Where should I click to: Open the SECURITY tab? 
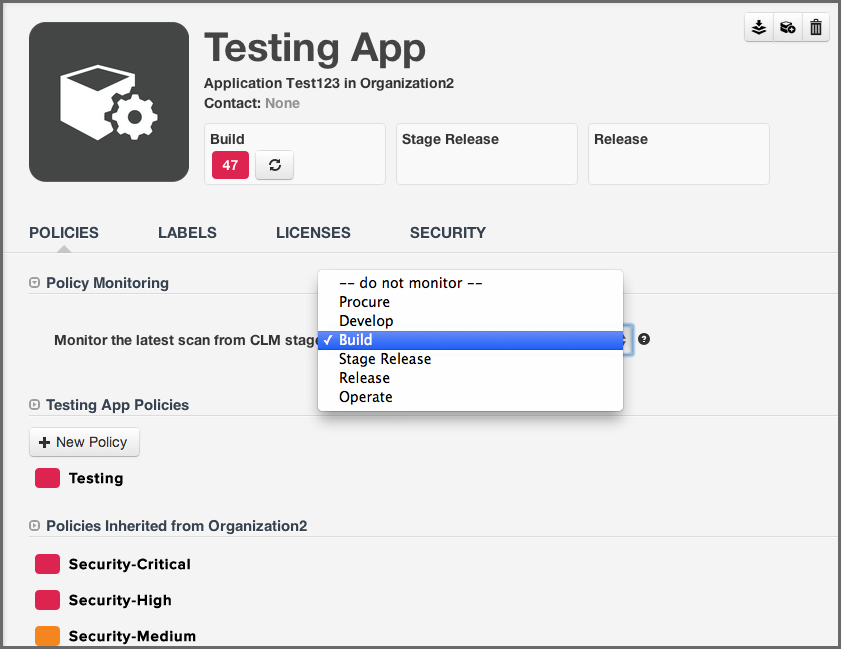point(447,232)
